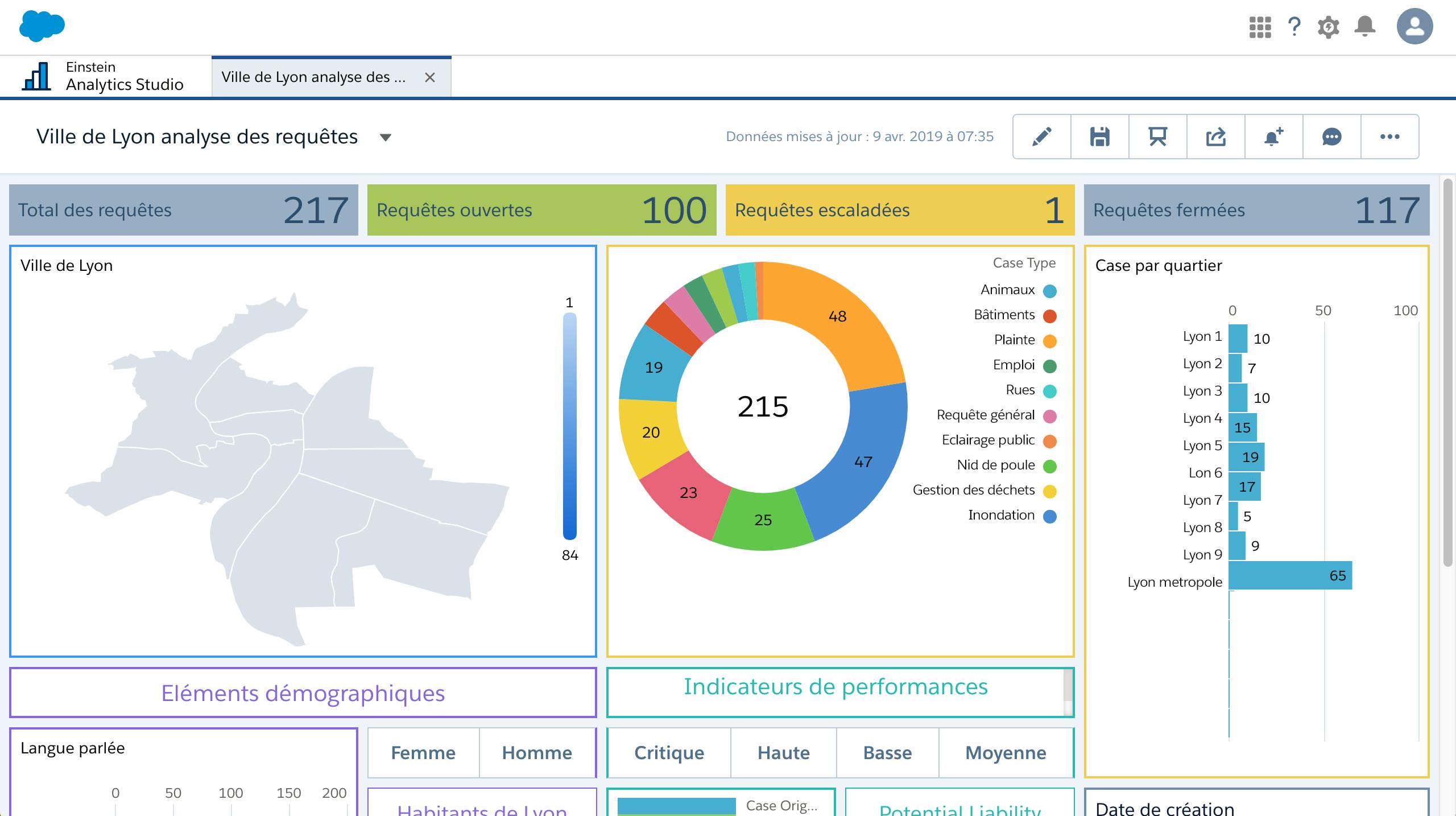
Task: Open the setup gear icon
Action: [1329, 27]
